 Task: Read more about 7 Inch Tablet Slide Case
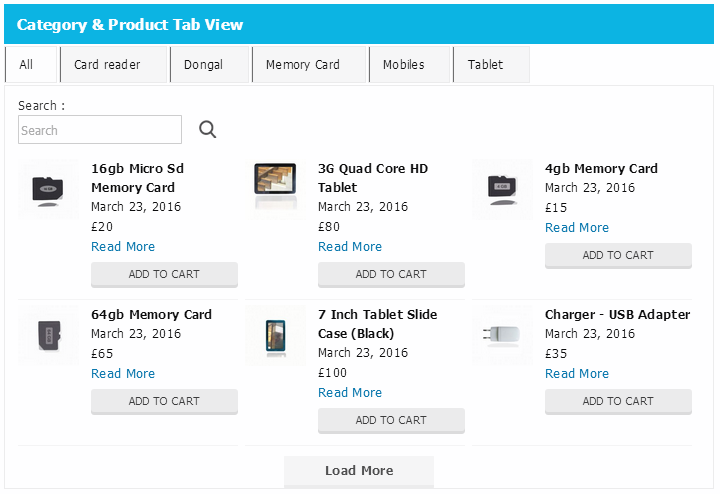(350, 393)
